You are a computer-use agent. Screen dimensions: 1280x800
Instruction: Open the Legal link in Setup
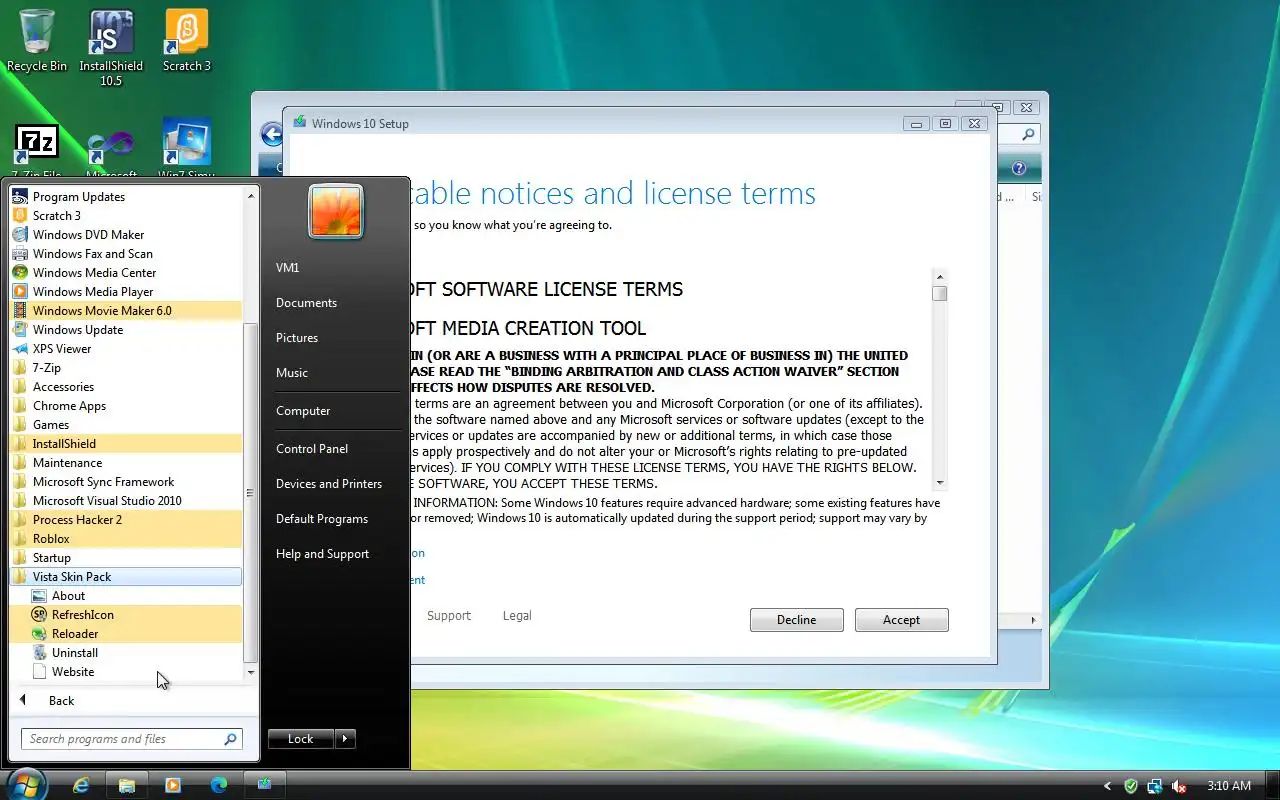[x=517, y=616]
